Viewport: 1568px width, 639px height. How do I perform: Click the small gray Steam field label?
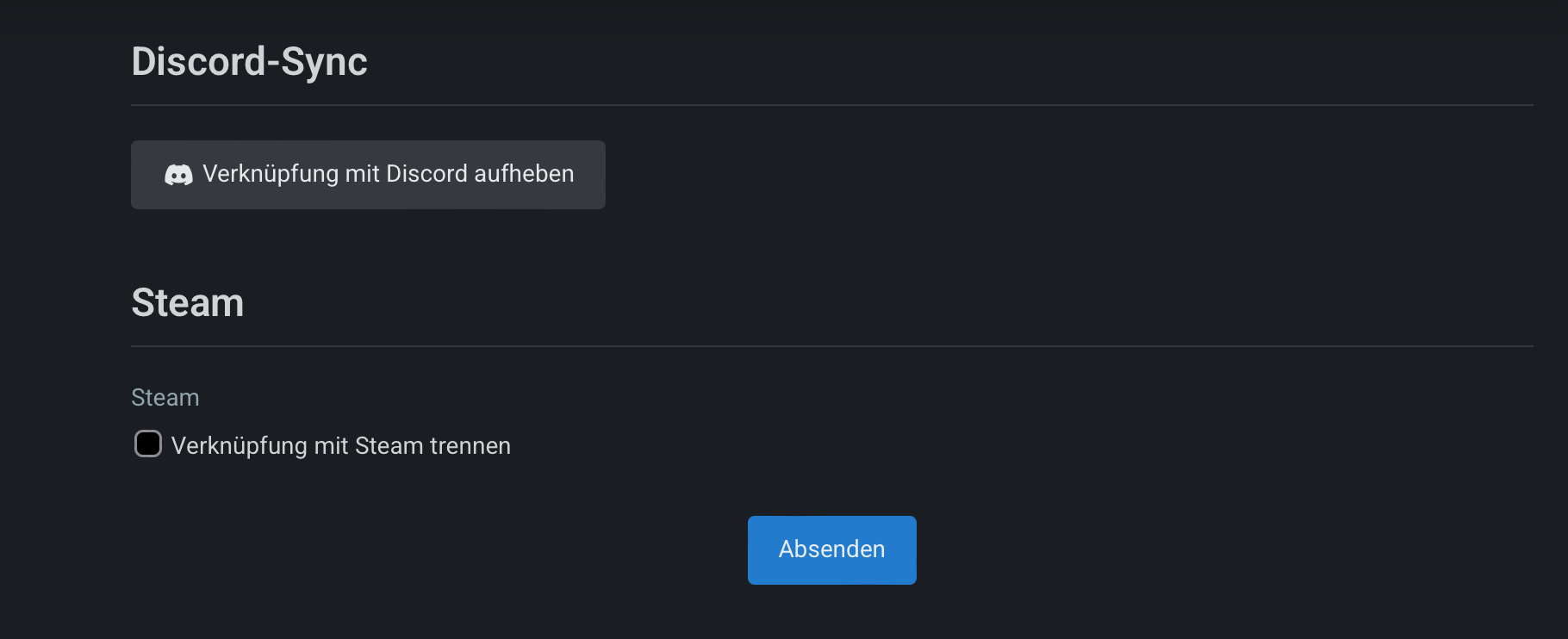tap(165, 397)
